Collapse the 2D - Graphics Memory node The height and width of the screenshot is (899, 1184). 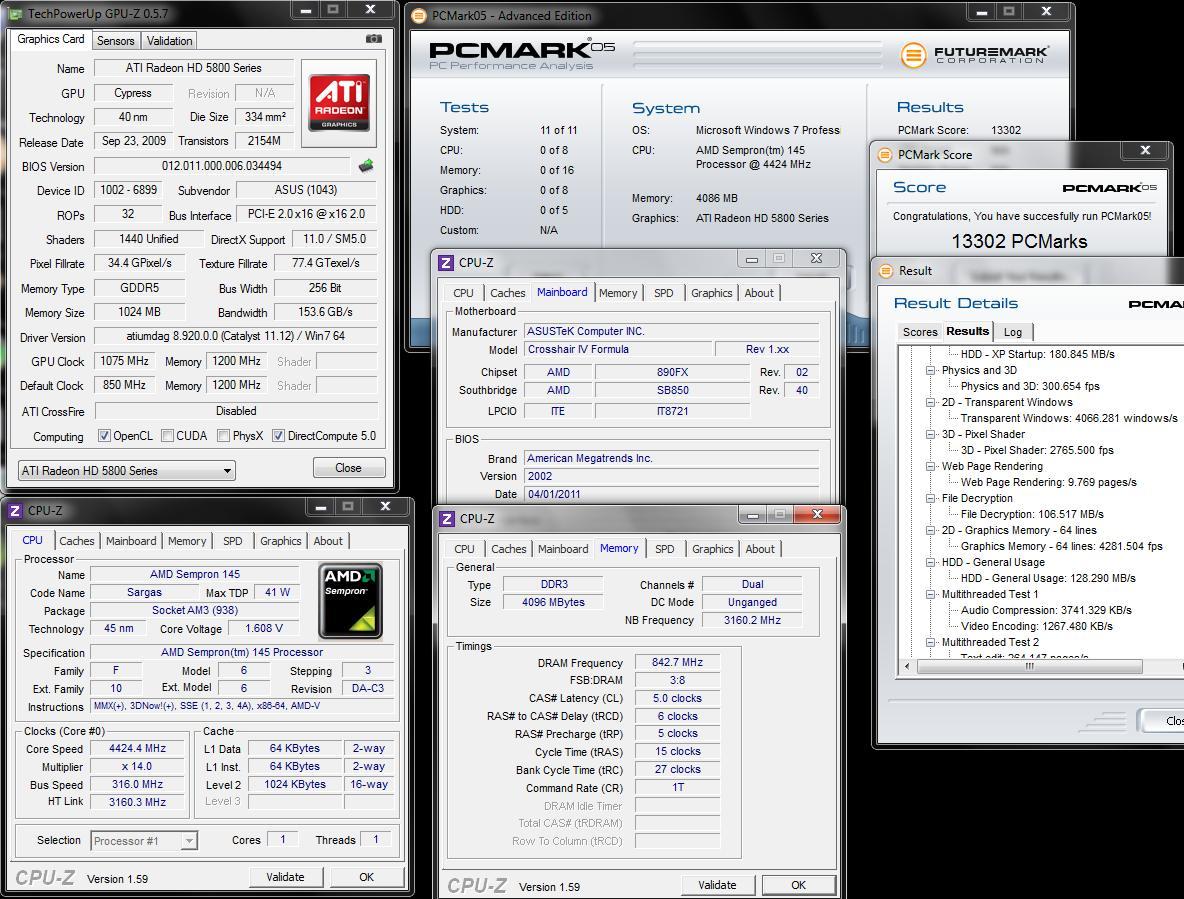click(x=931, y=530)
